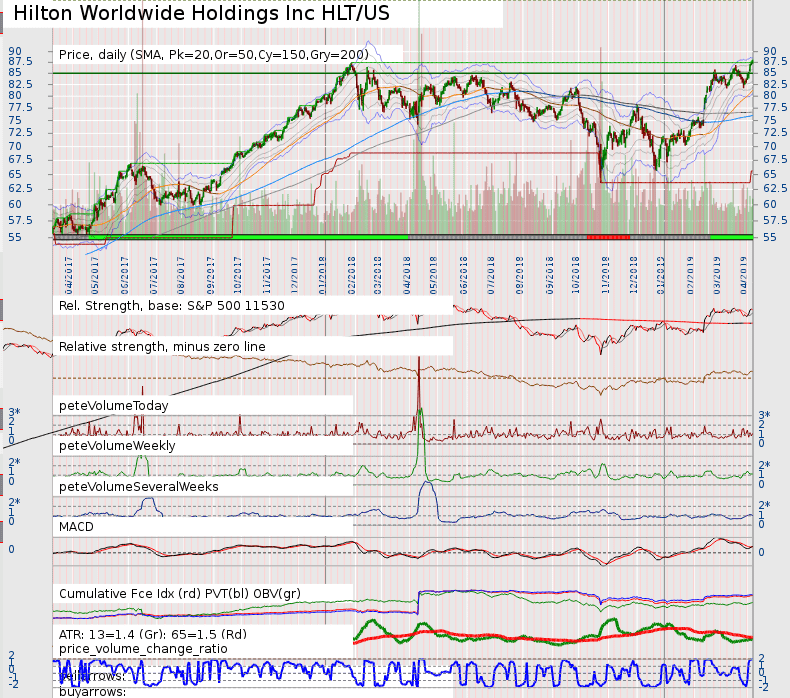Click the 12/2017 date label
This screenshot has height=698, width=790.
294,276
